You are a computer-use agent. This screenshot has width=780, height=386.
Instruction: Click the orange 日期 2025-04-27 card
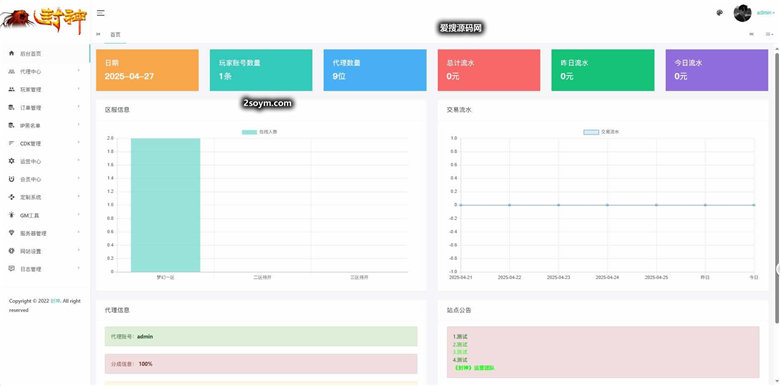coord(147,70)
